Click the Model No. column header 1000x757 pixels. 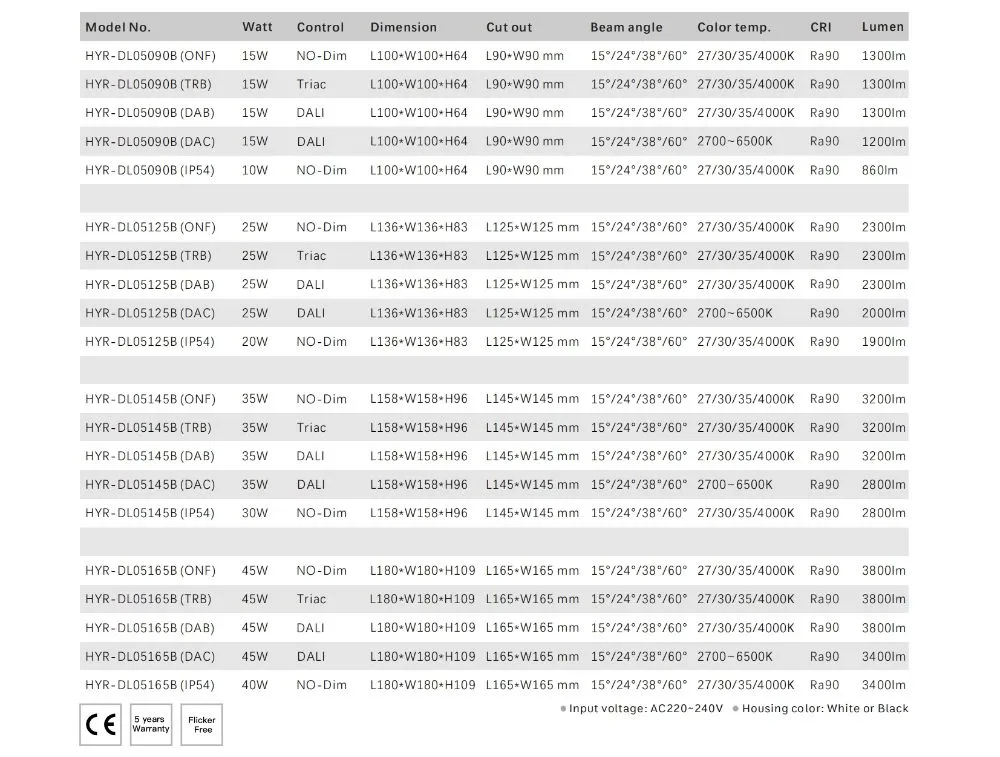[118, 27]
